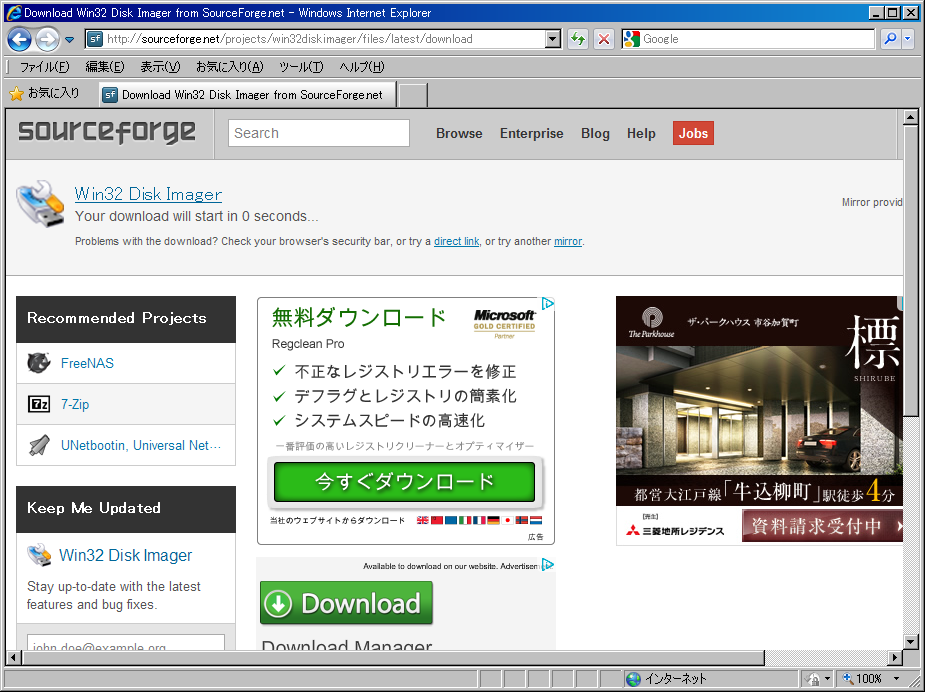Click the FreeNAS project icon

tap(39, 363)
